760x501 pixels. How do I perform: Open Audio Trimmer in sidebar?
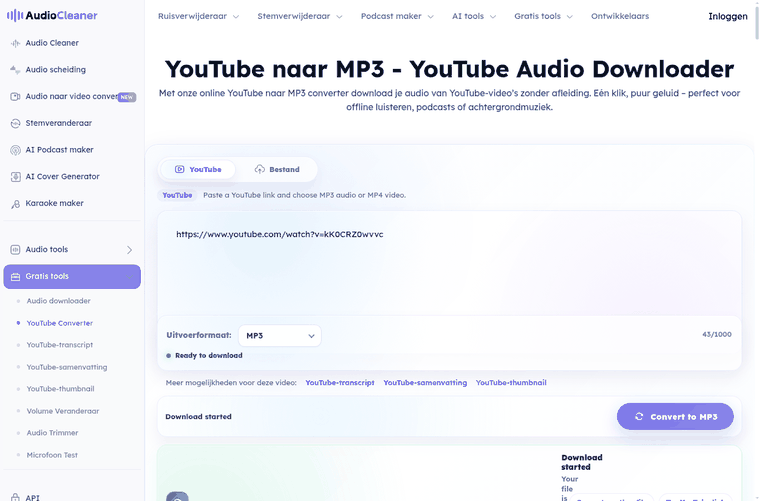click(52, 433)
